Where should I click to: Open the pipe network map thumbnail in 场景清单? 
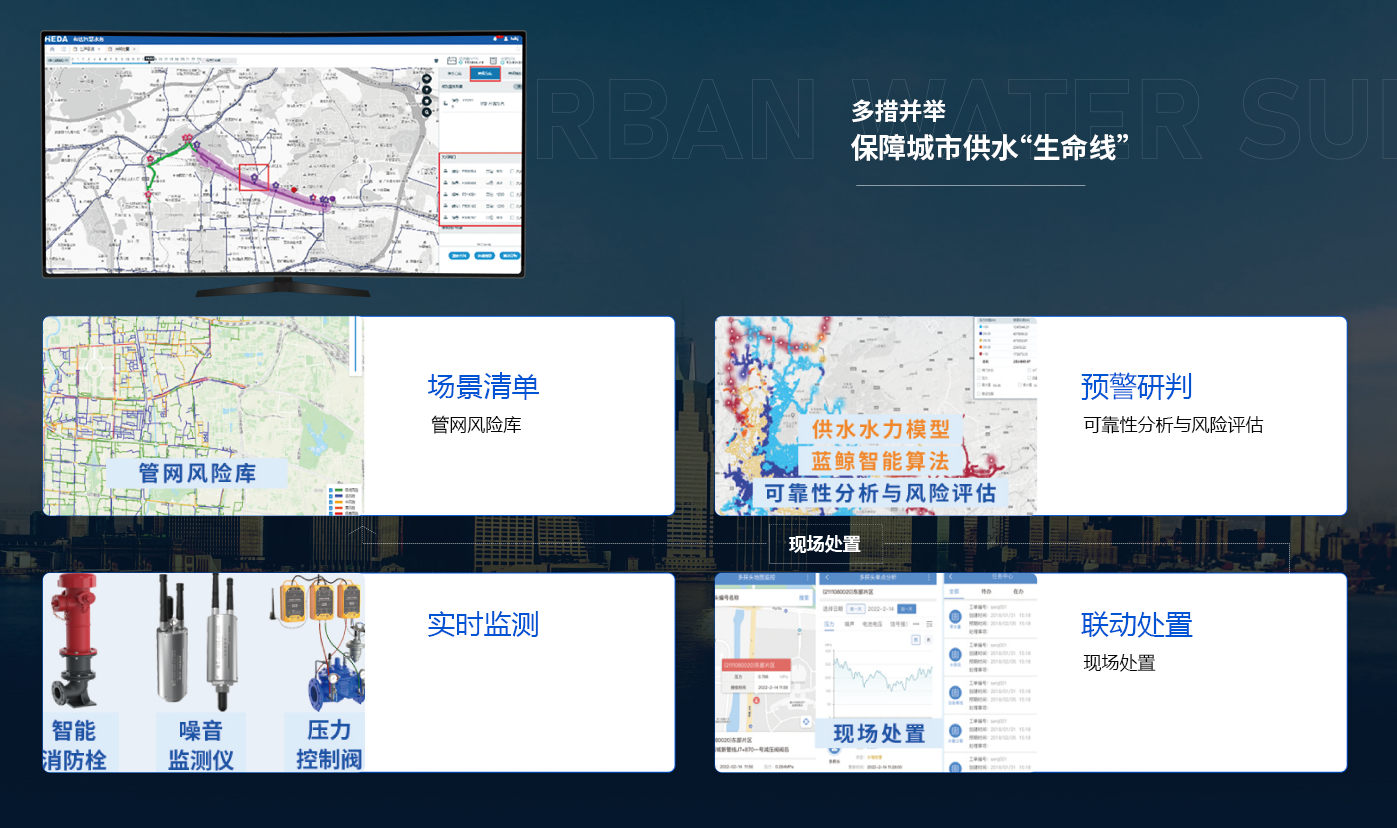tap(203, 416)
